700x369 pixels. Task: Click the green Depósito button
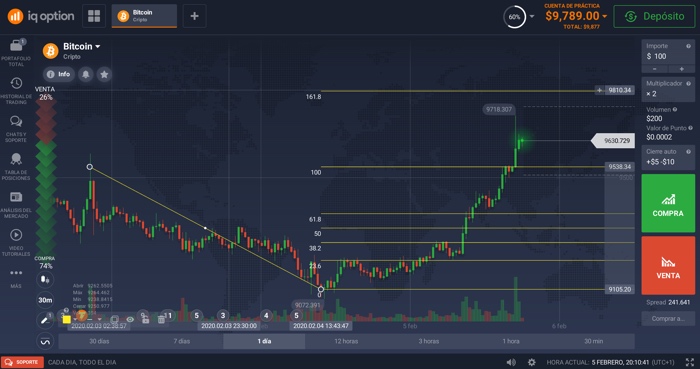point(654,17)
